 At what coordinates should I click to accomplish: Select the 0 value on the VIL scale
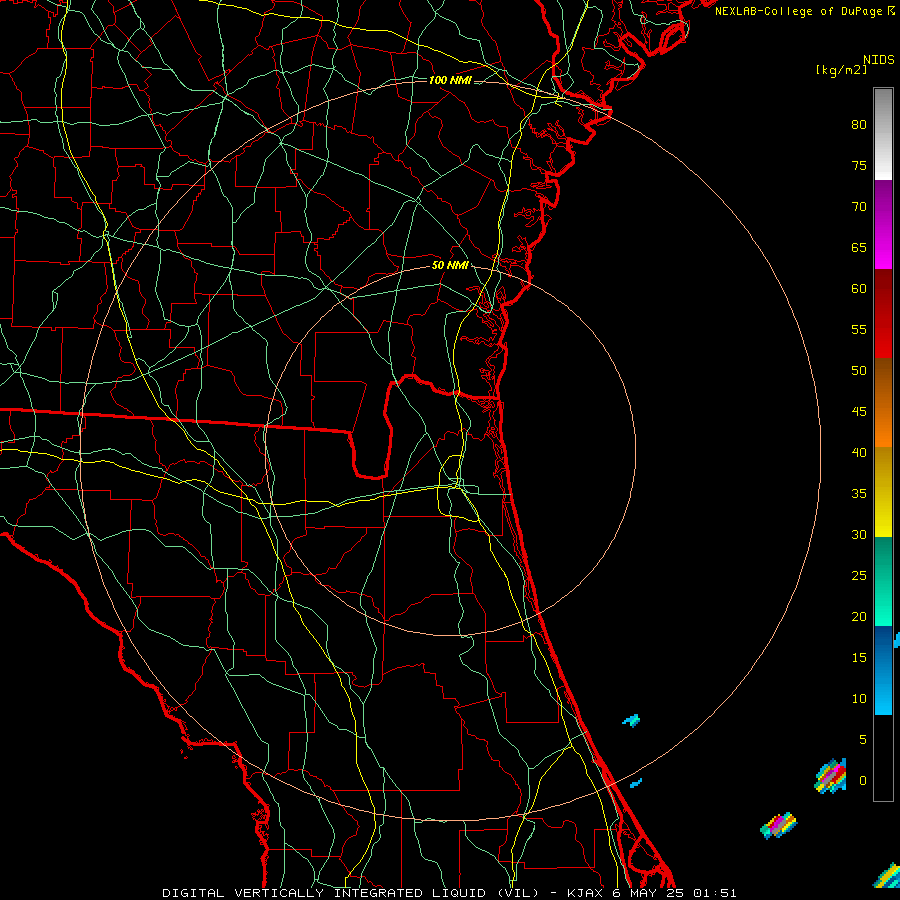point(863,781)
